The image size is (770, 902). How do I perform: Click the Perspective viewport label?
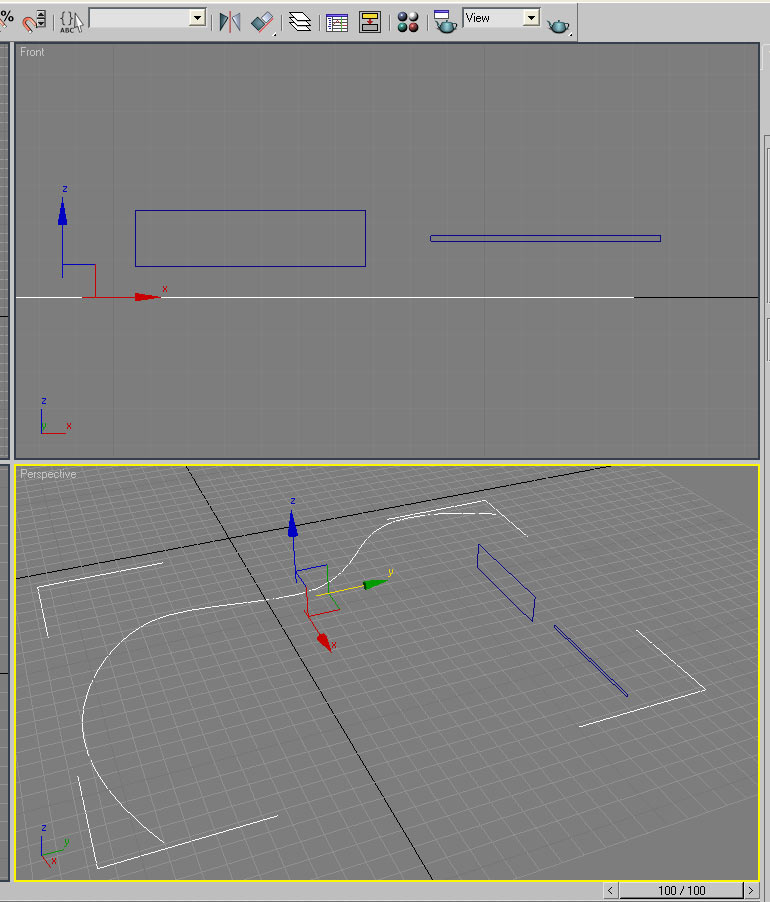coord(48,474)
